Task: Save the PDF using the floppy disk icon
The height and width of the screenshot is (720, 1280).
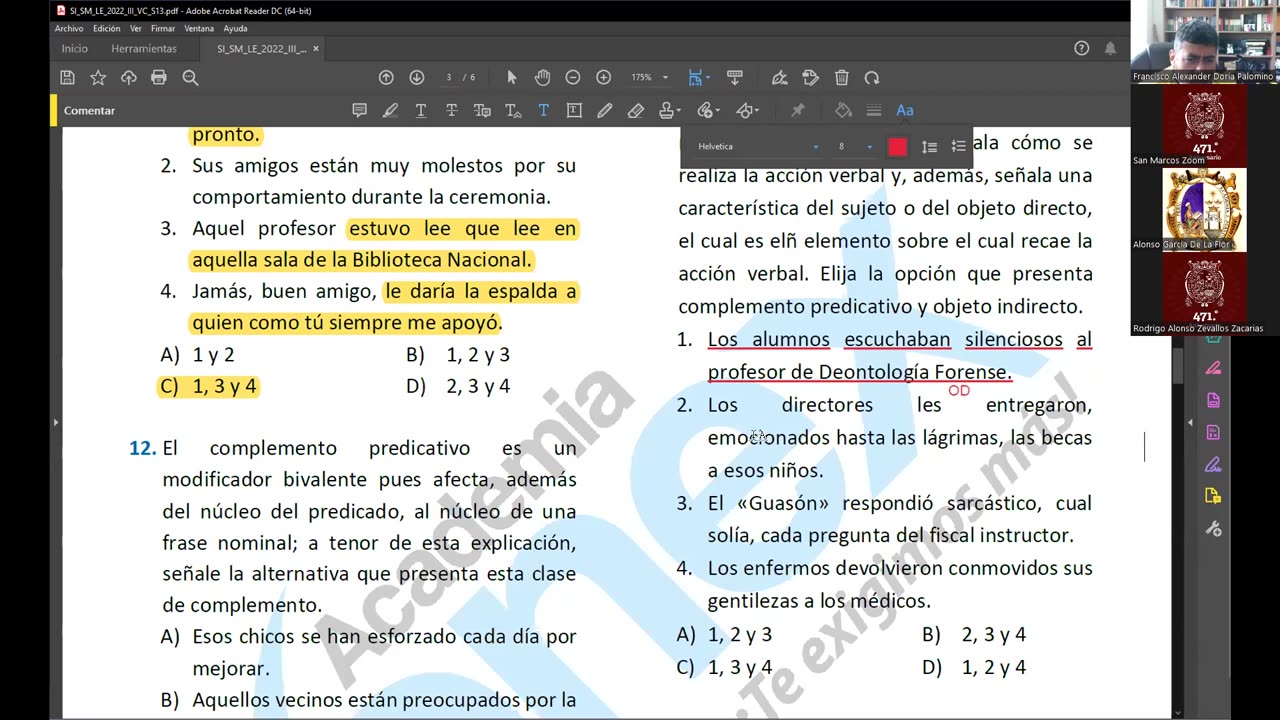Action: click(67, 78)
